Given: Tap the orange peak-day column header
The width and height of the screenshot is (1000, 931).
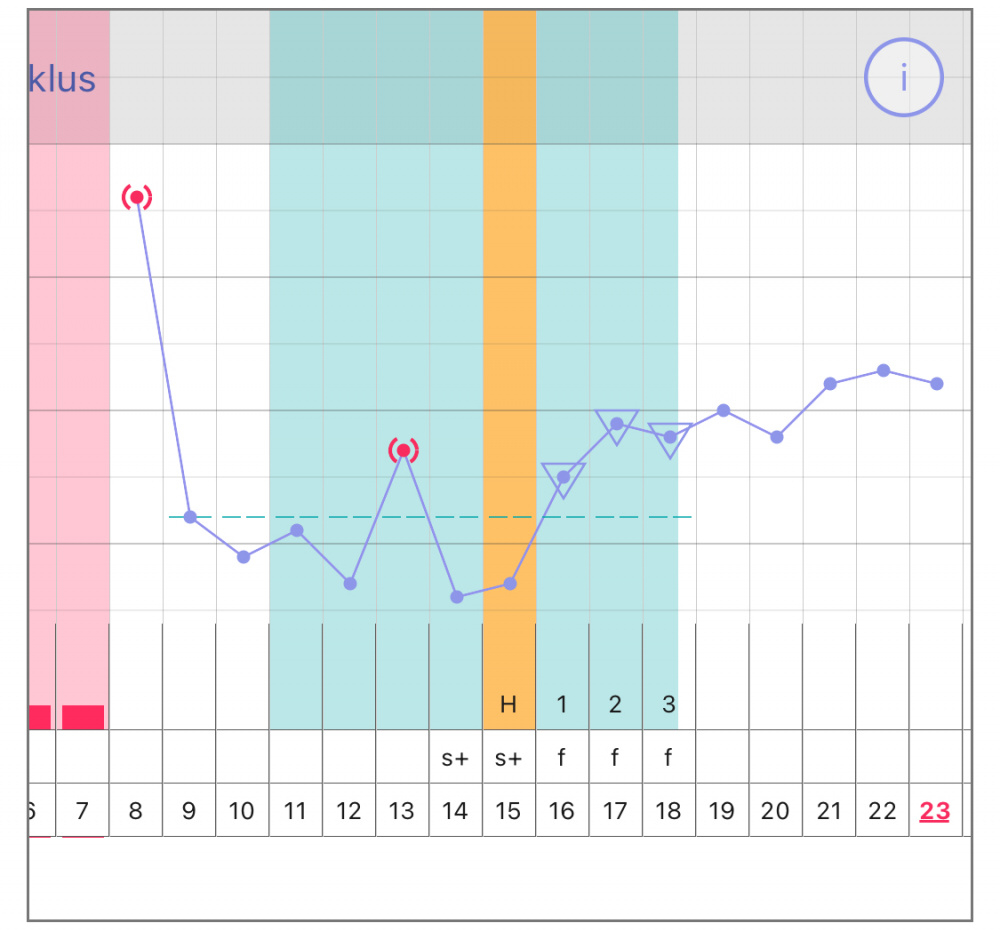Looking at the screenshot, I should click(x=509, y=78).
